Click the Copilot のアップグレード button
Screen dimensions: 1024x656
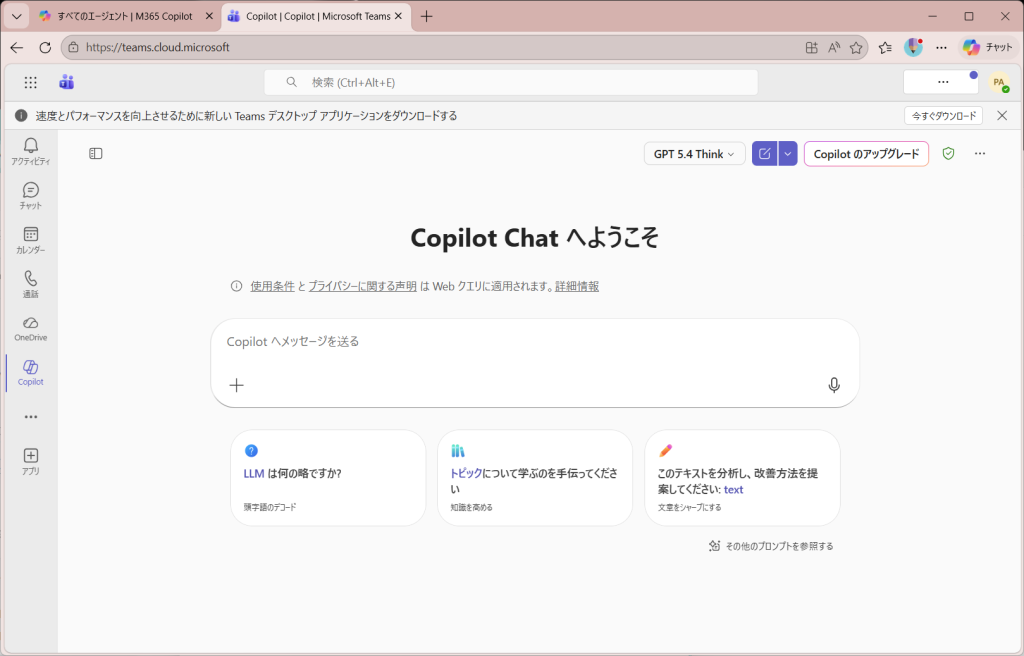pos(866,154)
